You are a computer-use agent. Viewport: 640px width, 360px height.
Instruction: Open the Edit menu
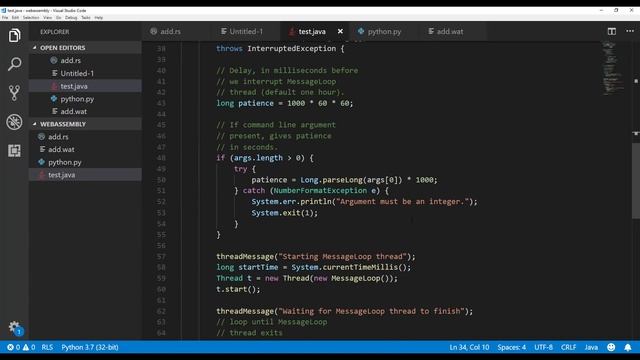click(x=15, y=18)
